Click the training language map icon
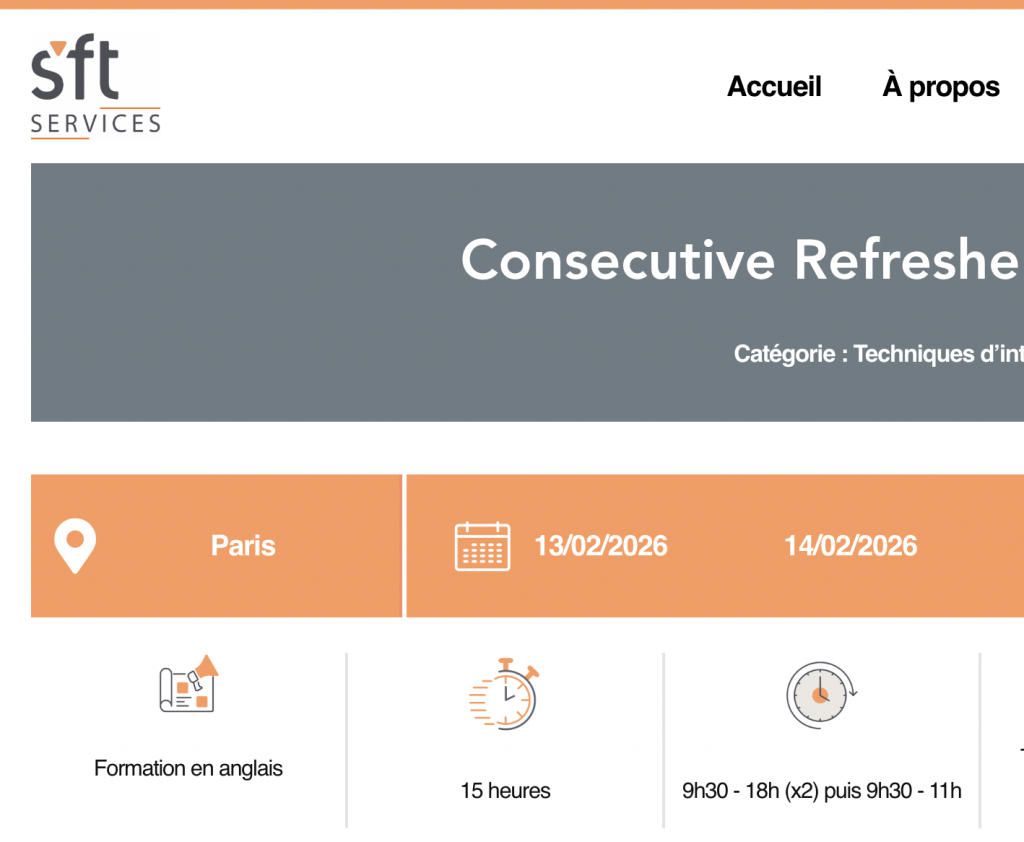Viewport: 1024px width, 842px height. tap(189, 685)
